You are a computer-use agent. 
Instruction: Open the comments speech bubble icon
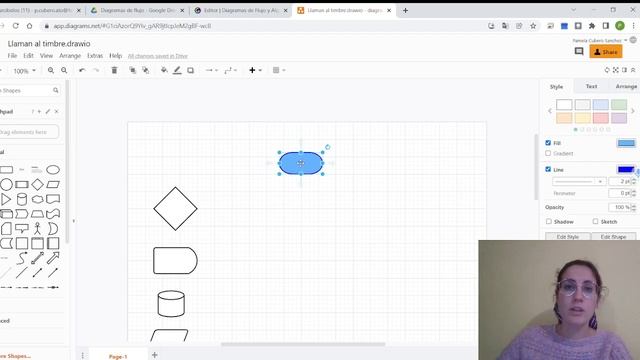(579, 51)
